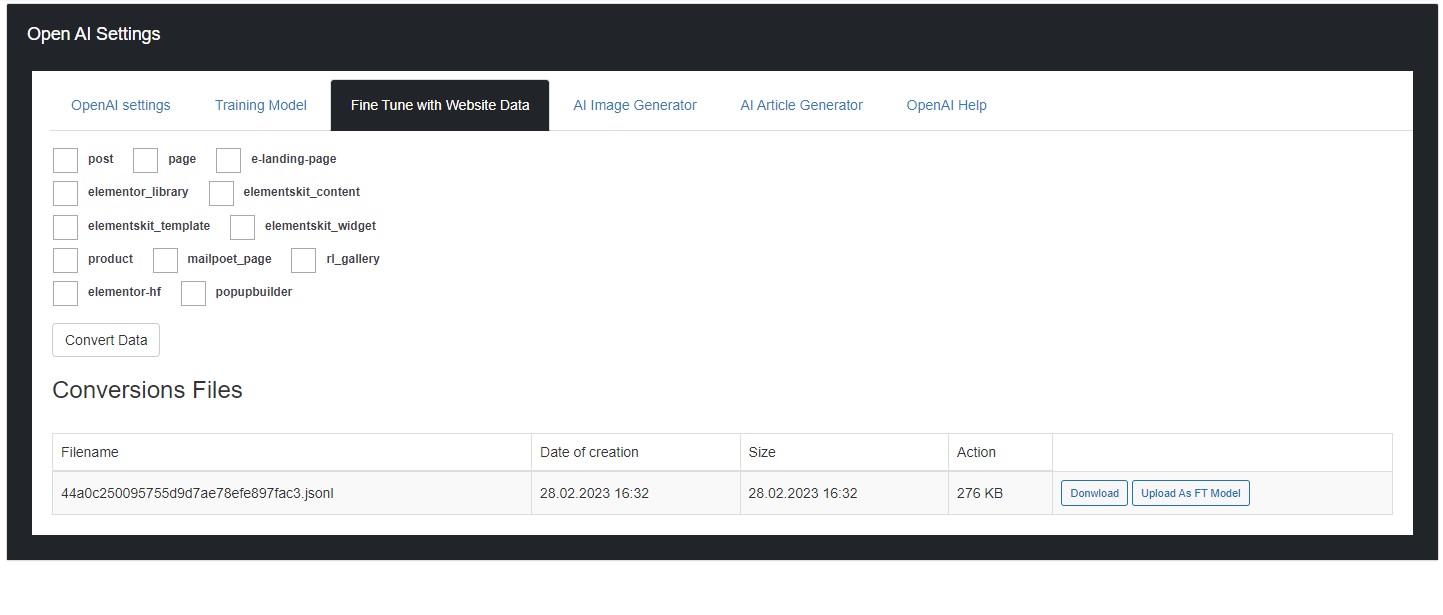Click the Convert Data button
Viewport: 1443px width, 615px height.
[106, 340]
